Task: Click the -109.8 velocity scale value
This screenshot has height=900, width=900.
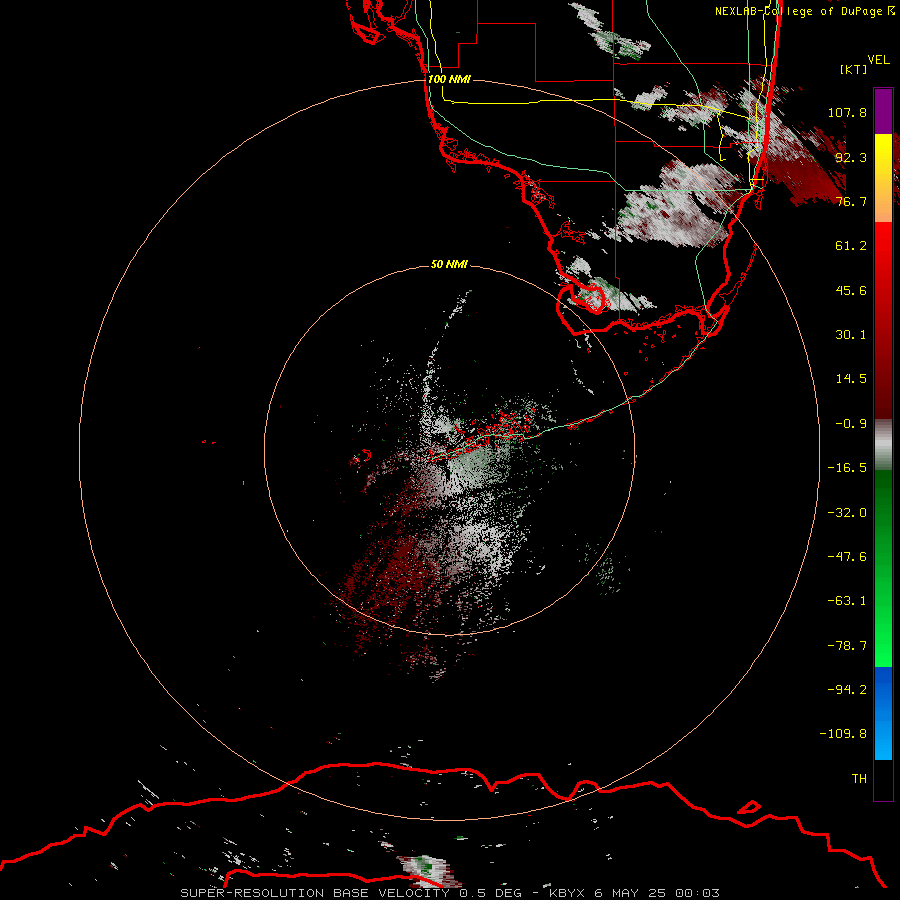Action: point(843,734)
